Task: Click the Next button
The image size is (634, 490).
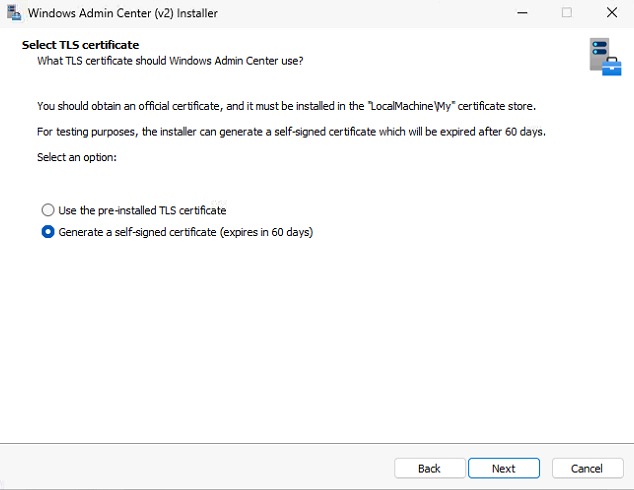Action: pyautogui.click(x=504, y=469)
